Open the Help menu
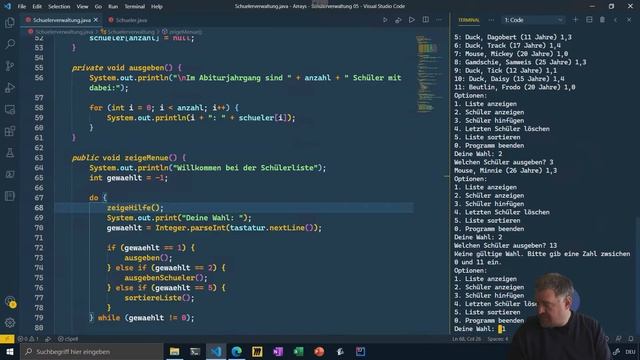This screenshot has width=640, height=360. point(157,7)
